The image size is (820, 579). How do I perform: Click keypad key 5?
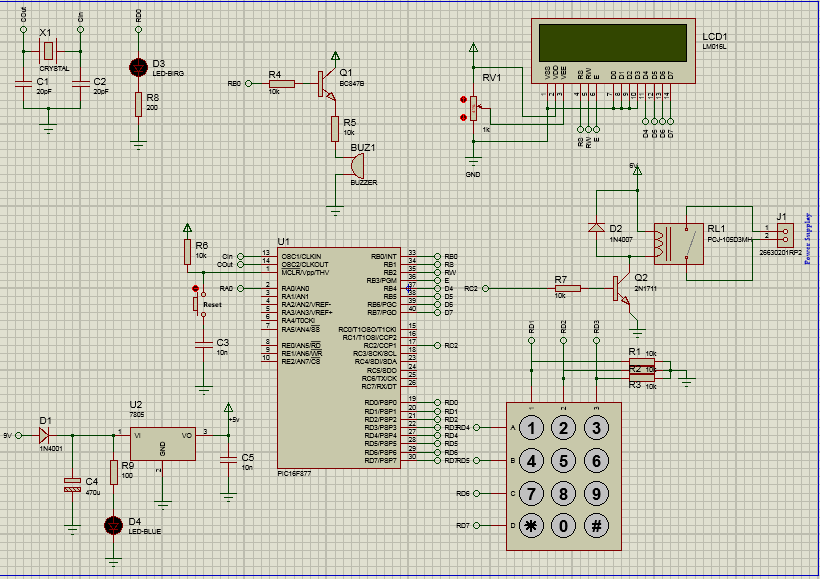pyautogui.click(x=563, y=461)
